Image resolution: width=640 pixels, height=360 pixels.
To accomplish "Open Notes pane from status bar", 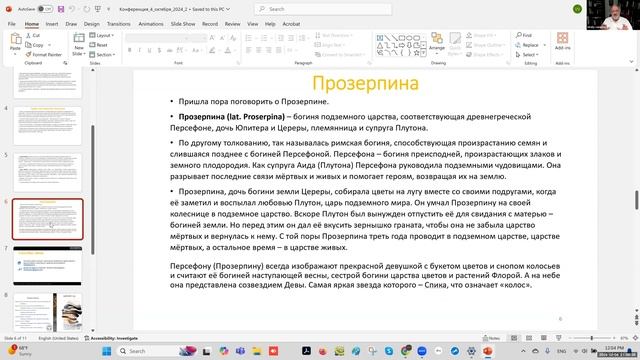I will (x=491, y=338).
